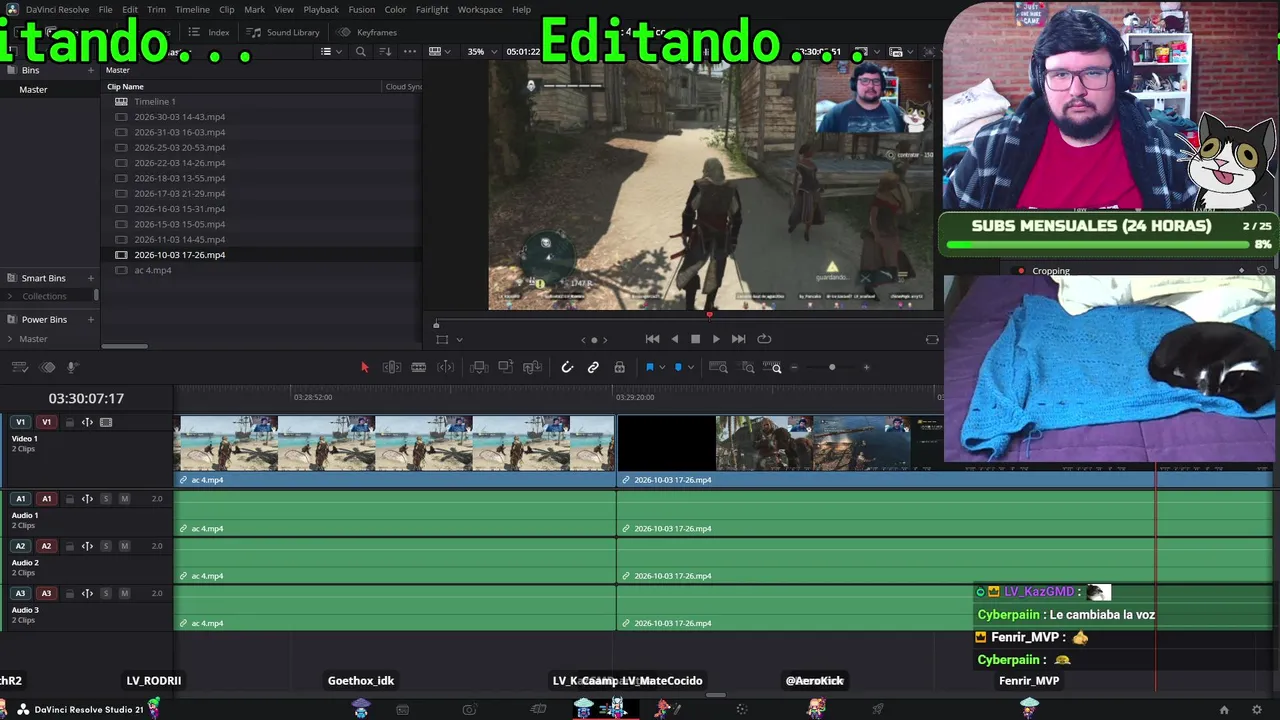This screenshot has height=720, width=1280.
Task: Open the viewer overlay mode dropdown
Action: point(459,339)
